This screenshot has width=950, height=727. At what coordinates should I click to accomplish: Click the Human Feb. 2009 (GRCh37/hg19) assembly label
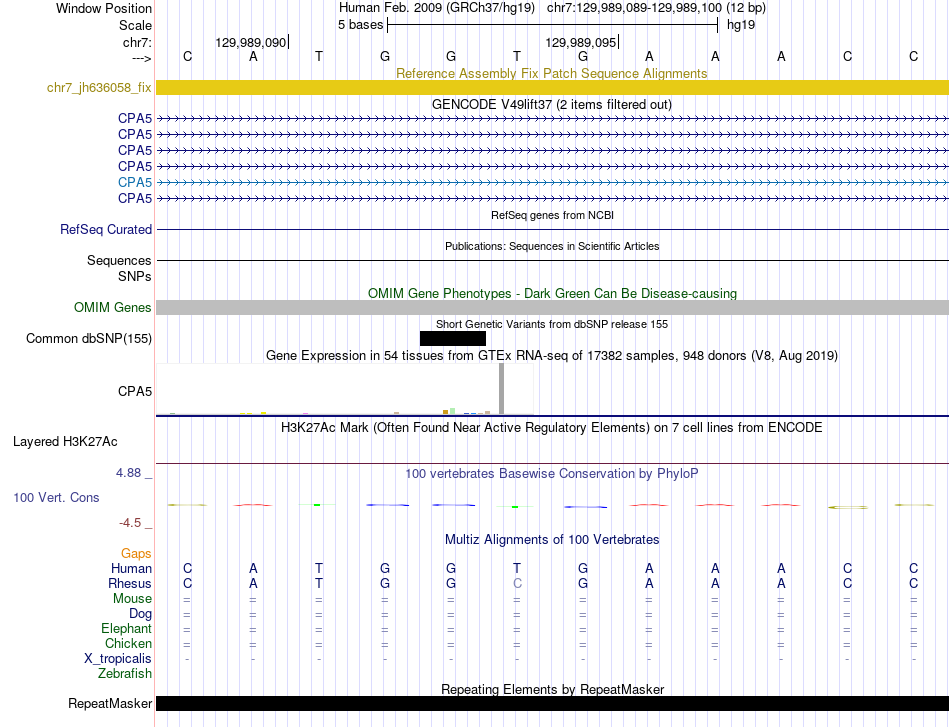tap(437, 8)
